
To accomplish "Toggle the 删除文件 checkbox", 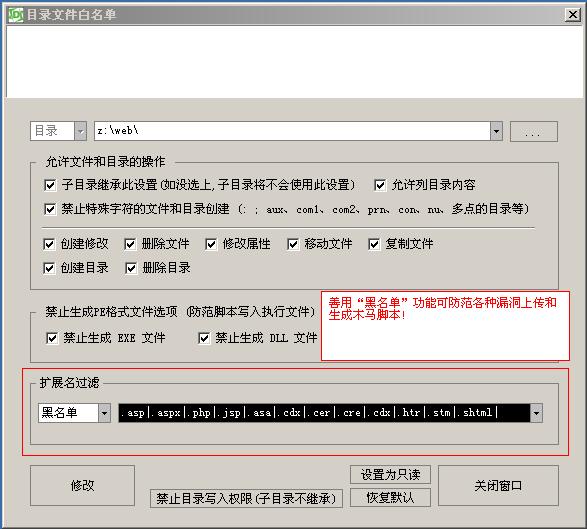I will (x=130, y=244).
